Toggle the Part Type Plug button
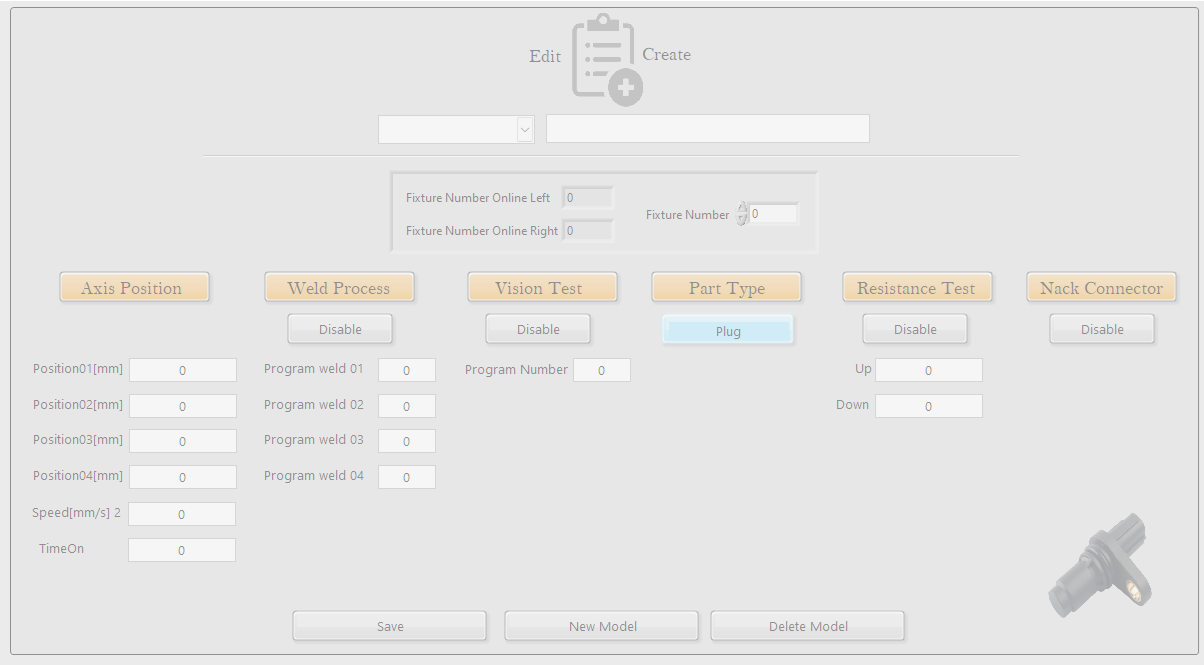This screenshot has width=1204, height=665. click(728, 331)
